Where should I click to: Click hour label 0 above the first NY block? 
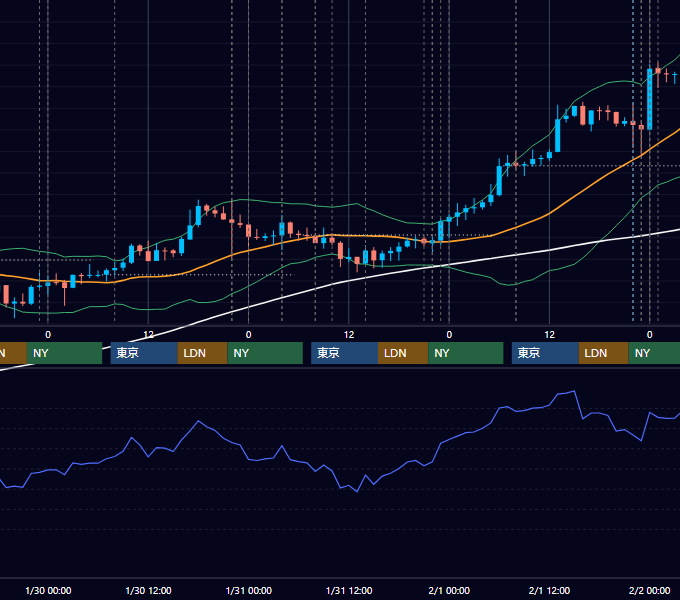(x=48, y=335)
